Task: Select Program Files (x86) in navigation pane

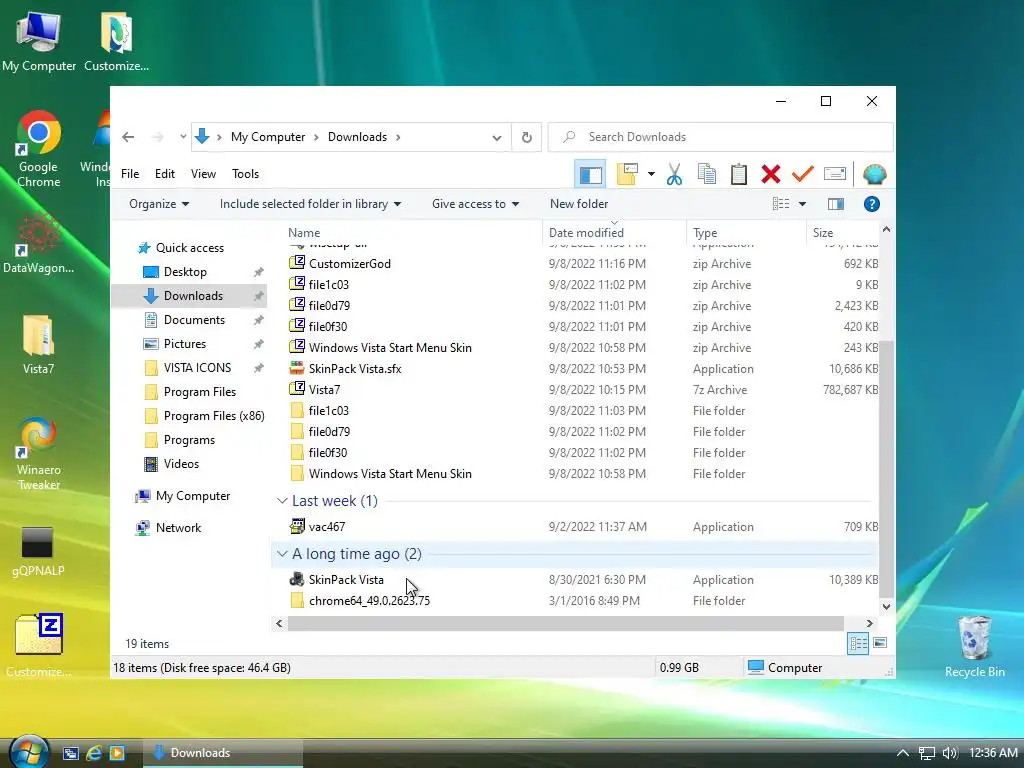Action: 214,416
